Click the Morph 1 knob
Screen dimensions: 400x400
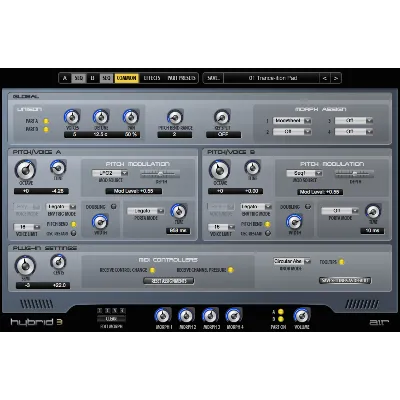tap(163, 315)
